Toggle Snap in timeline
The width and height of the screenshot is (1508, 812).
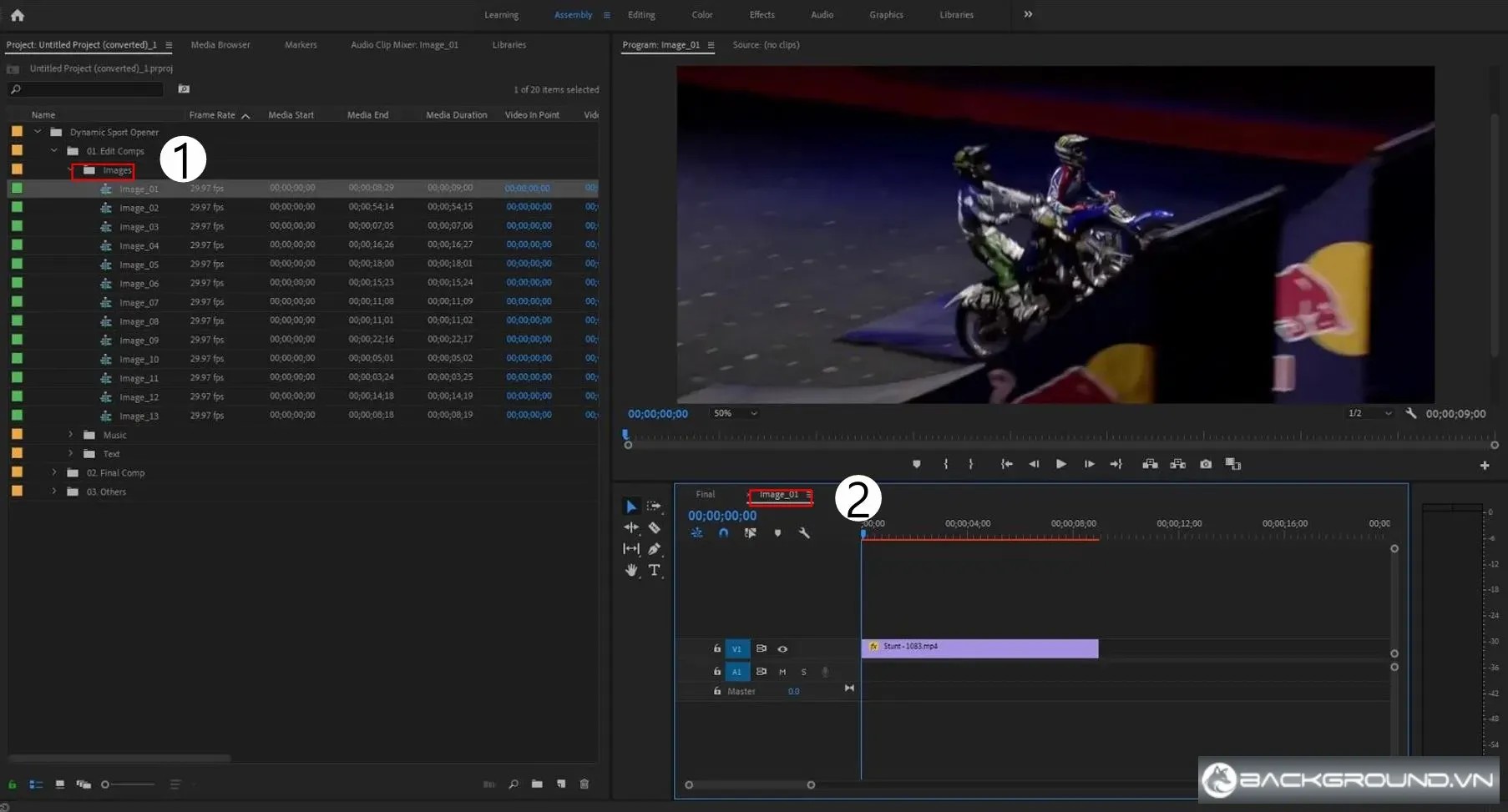pos(724,533)
